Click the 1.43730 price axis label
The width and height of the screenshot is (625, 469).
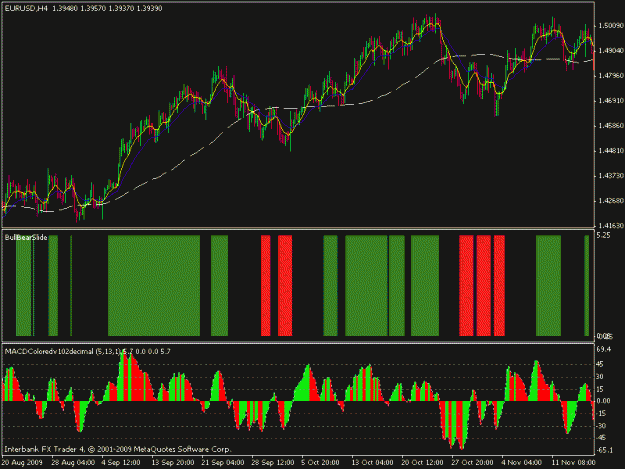pos(611,176)
